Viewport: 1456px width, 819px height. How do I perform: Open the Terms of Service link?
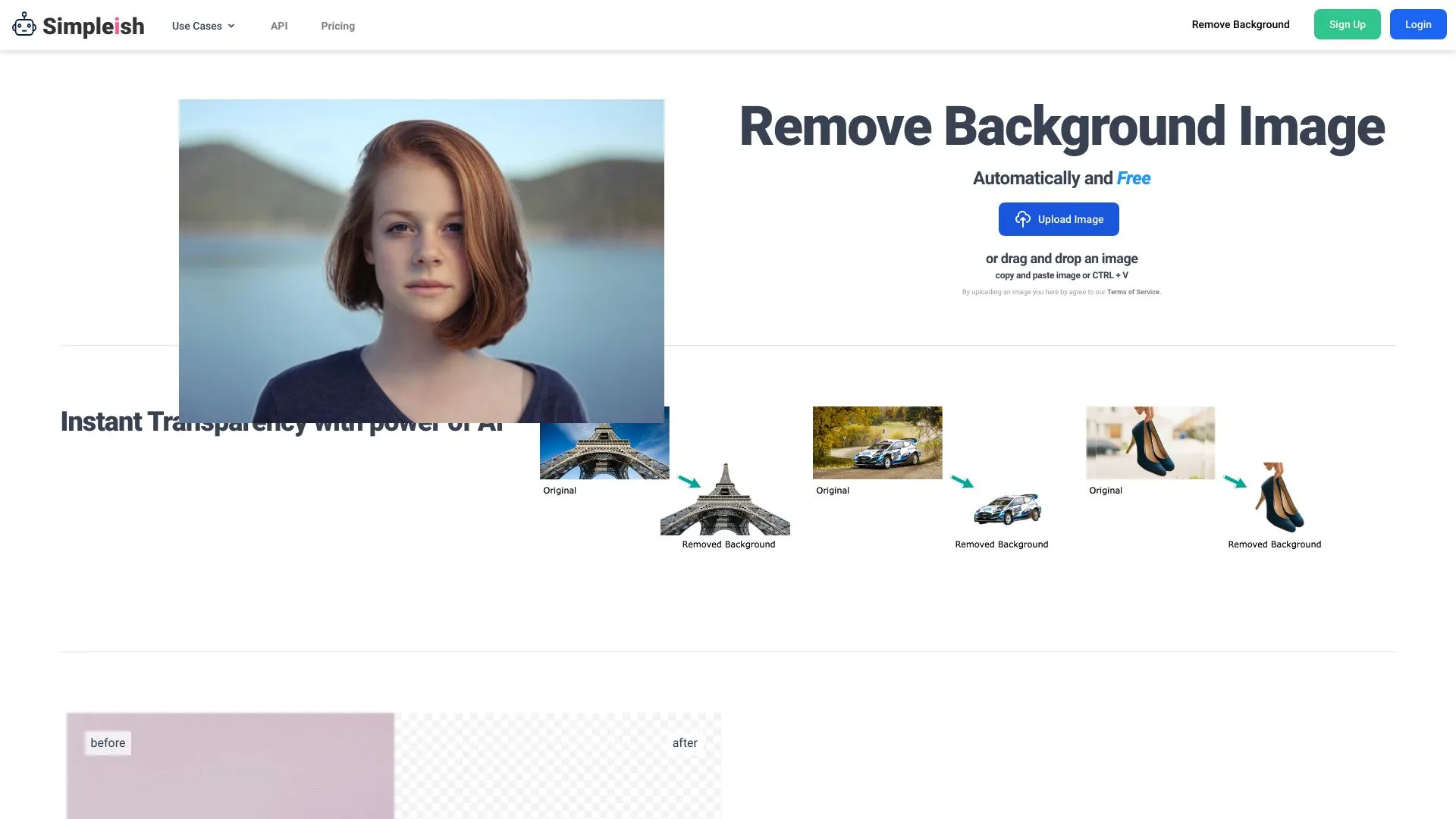(x=1133, y=292)
